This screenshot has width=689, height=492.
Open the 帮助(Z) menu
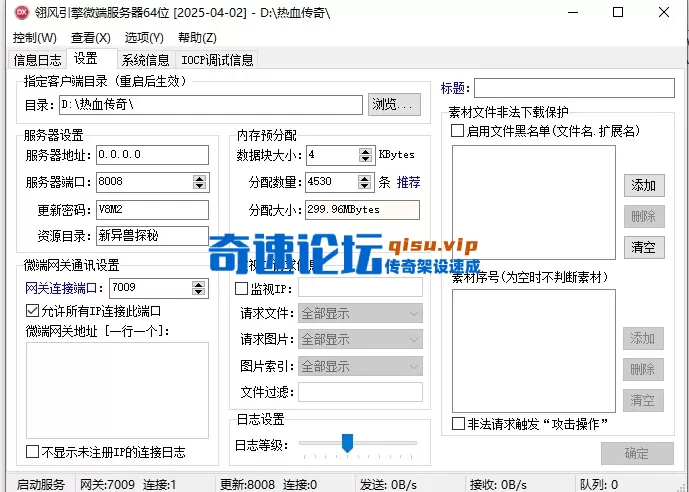[197, 38]
